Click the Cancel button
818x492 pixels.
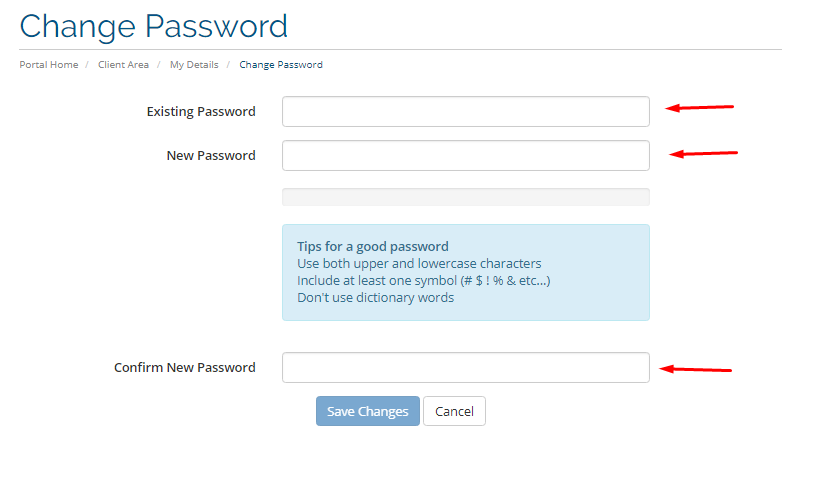point(454,412)
